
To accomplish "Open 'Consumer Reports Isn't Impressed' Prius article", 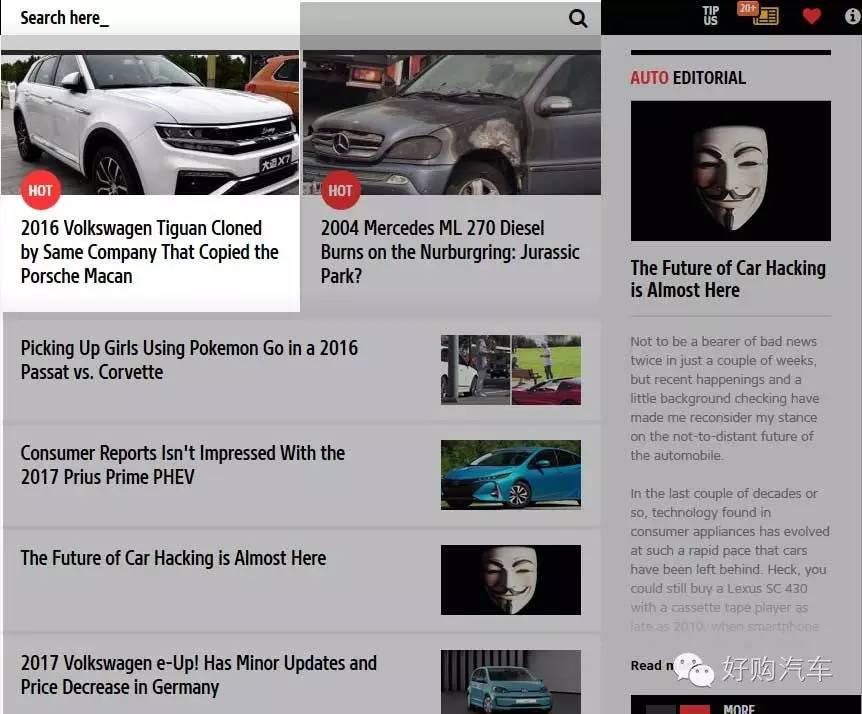I will coord(183,465).
